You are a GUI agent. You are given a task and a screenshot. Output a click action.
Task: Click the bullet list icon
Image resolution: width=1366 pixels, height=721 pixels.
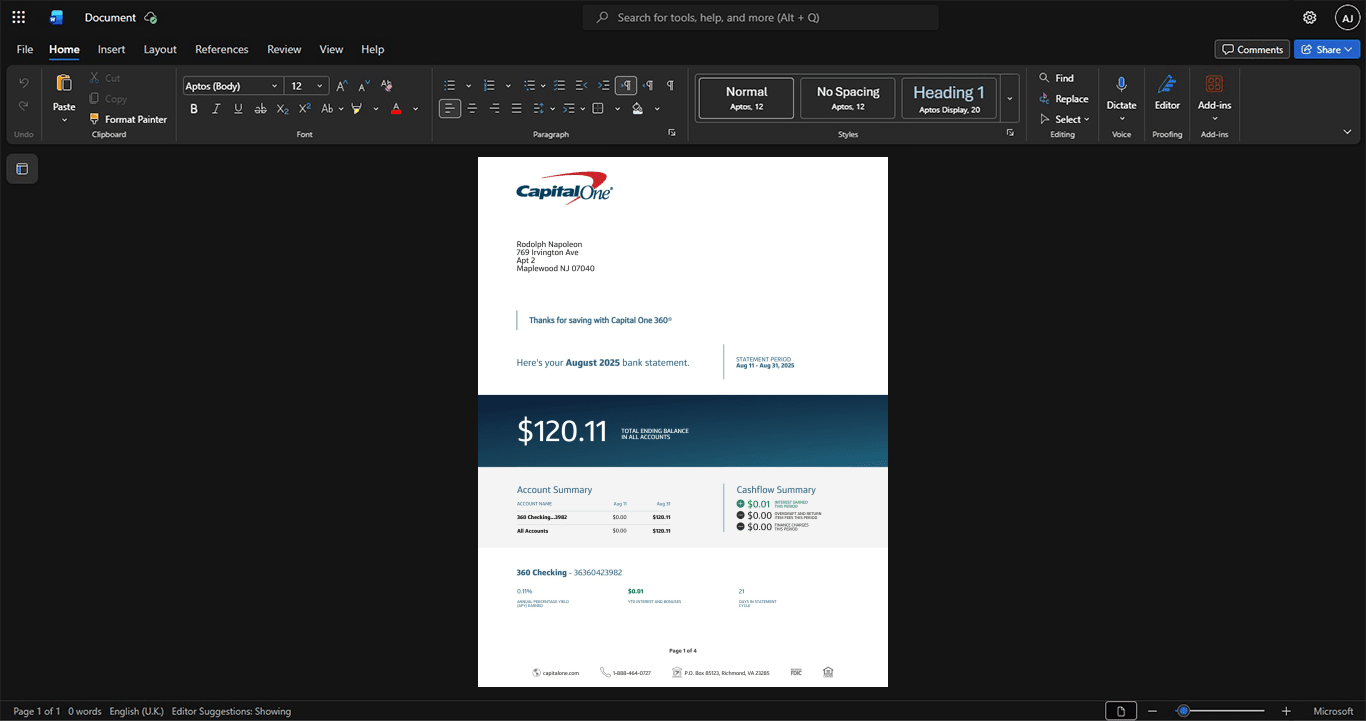tap(450, 86)
